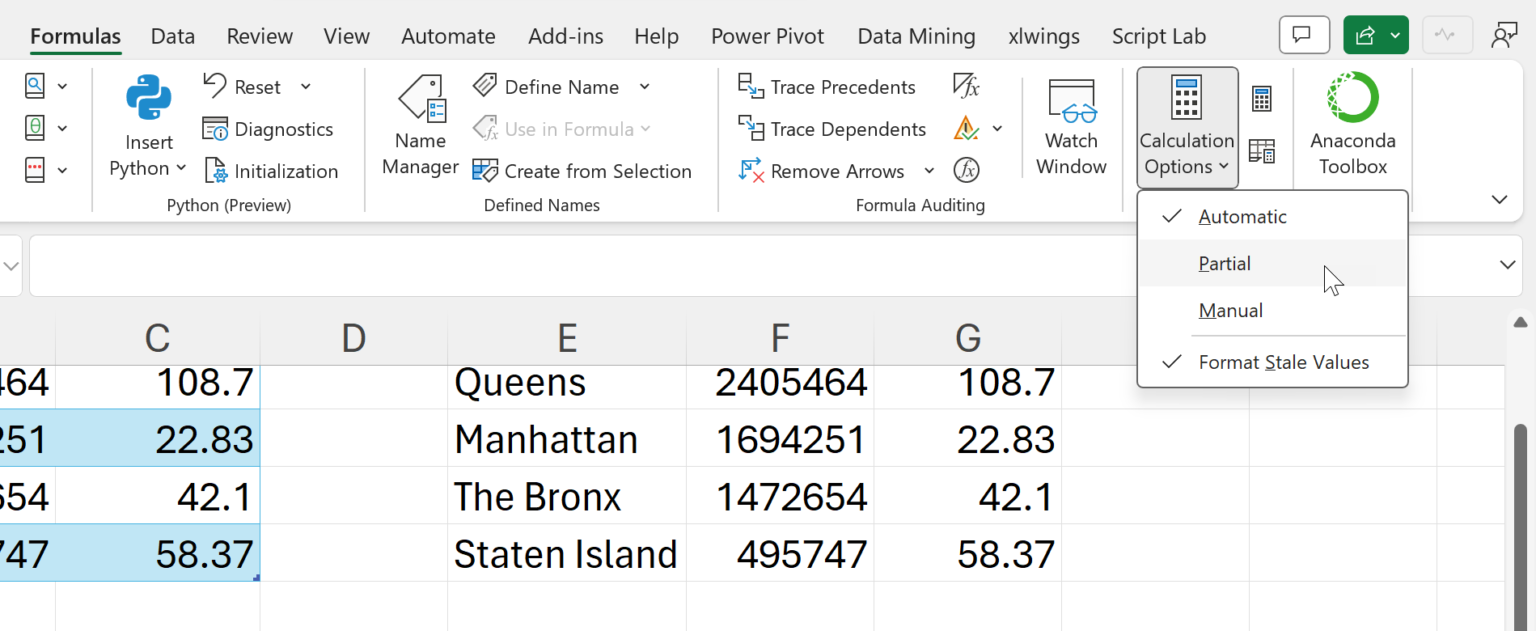Viewport: 1536px width, 631px height.
Task: Click the Calculate Now calculator icon
Action: (1262, 99)
